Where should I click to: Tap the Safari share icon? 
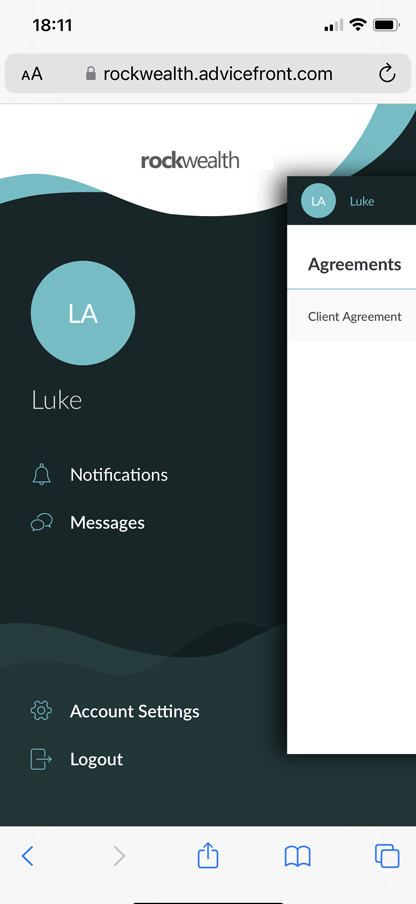pyautogui.click(x=208, y=855)
